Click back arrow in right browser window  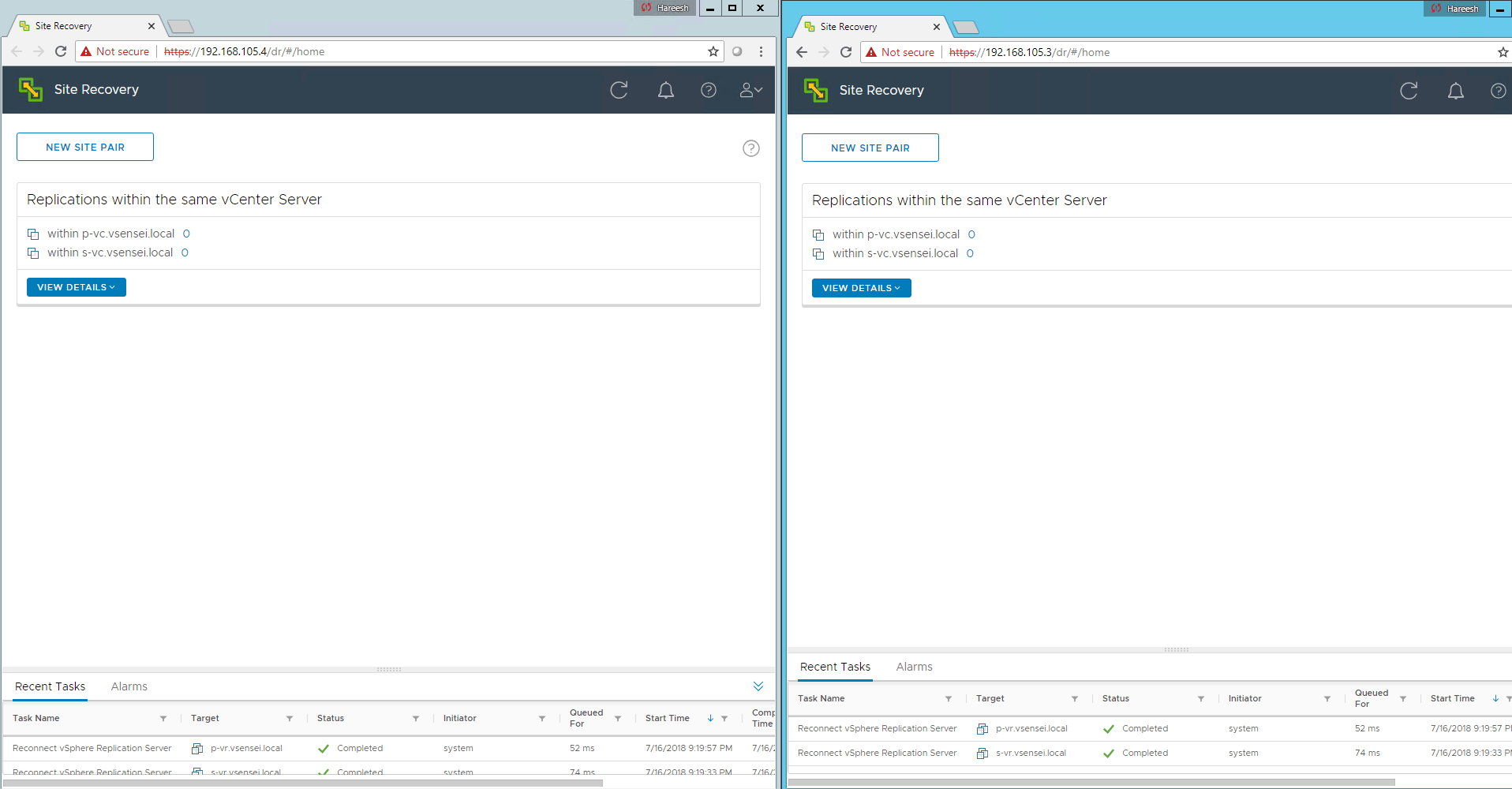pyautogui.click(x=802, y=52)
